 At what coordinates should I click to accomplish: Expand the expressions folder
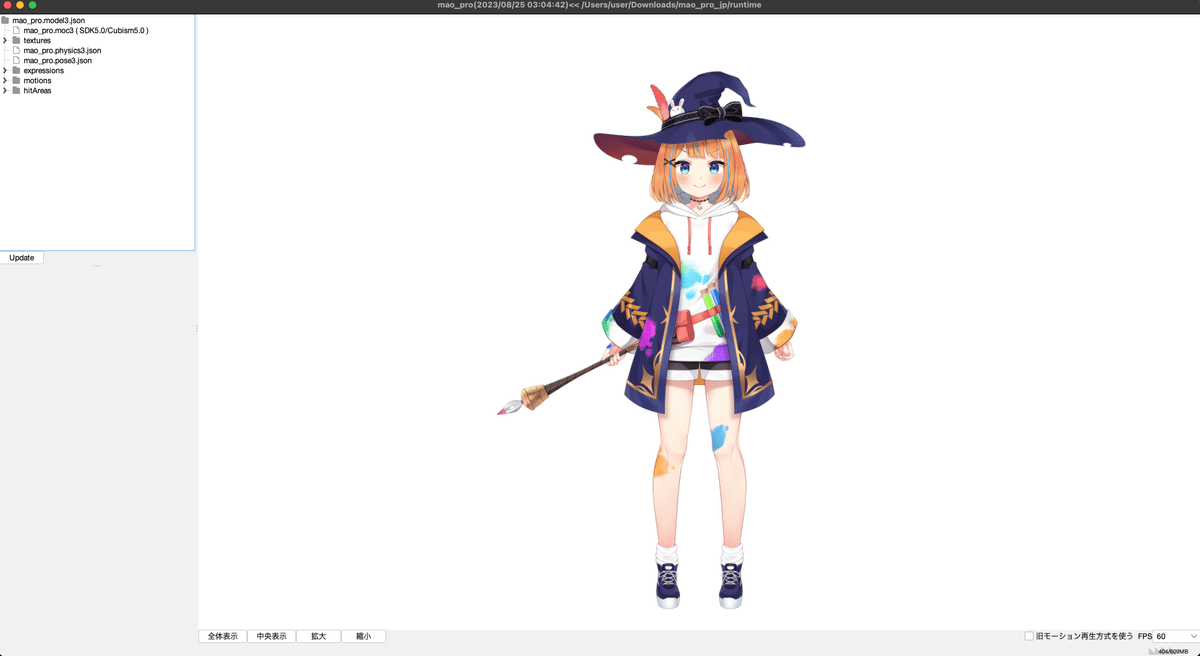[x=5, y=70]
